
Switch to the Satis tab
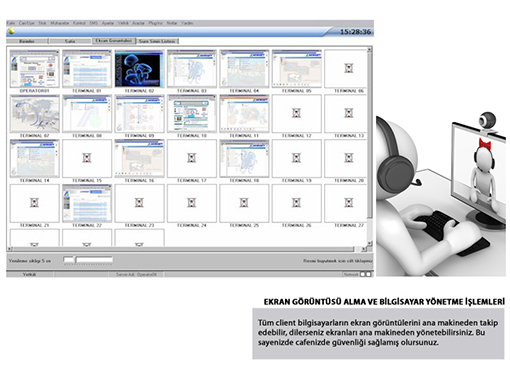[70, 41]
